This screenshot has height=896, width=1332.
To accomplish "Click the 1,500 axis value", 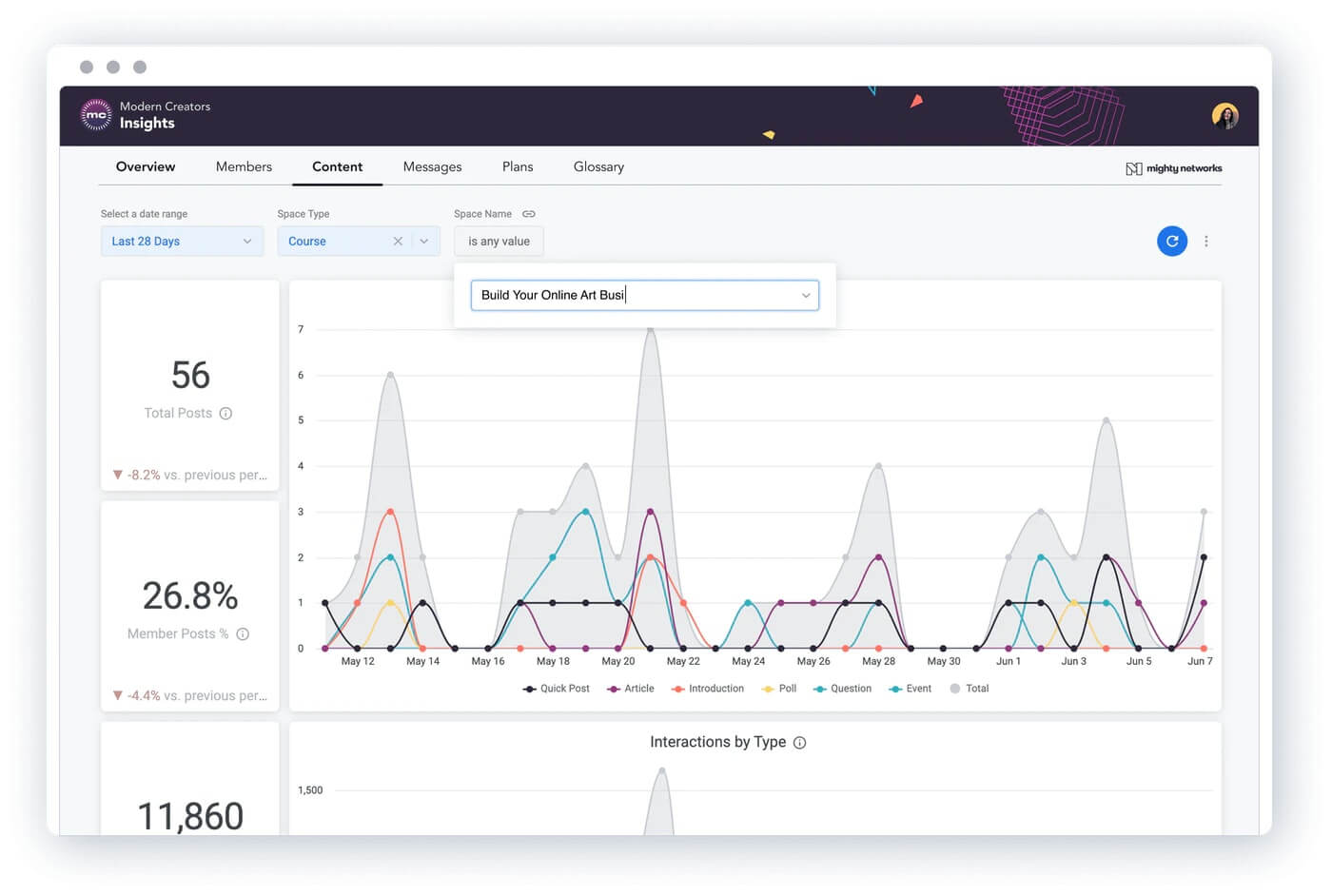I will click(x=310, y=791).
